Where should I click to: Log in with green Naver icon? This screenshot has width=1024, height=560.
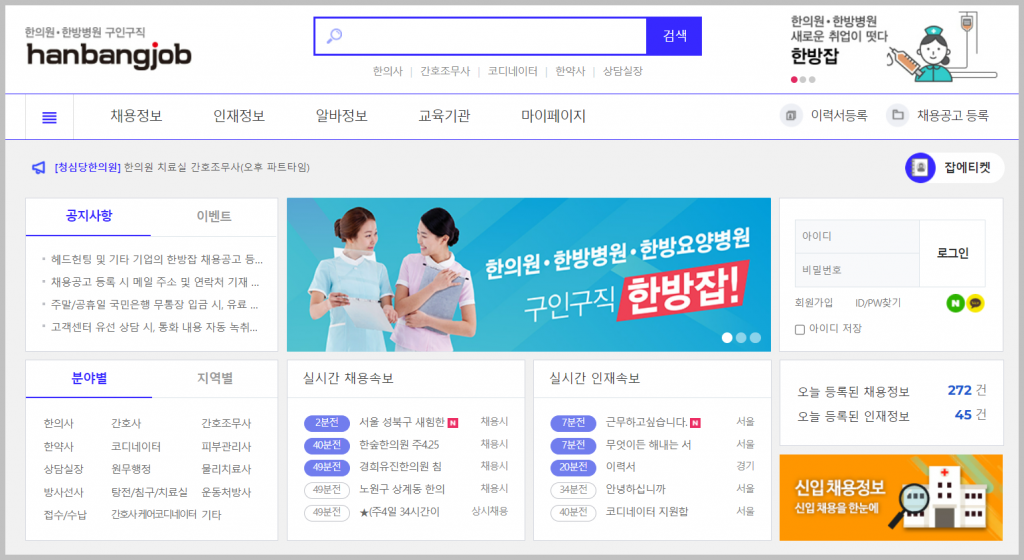click(x=955, y=303)
